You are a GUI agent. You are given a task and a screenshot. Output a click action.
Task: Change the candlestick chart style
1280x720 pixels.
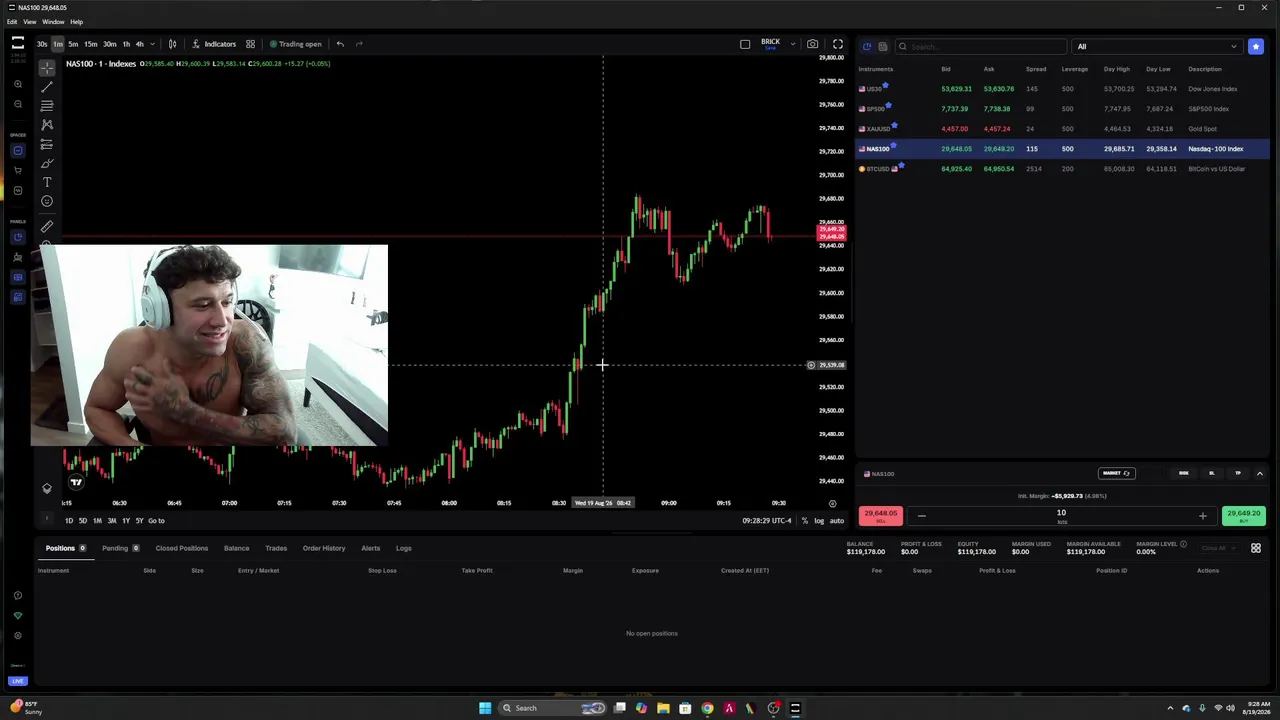point(172,44)
